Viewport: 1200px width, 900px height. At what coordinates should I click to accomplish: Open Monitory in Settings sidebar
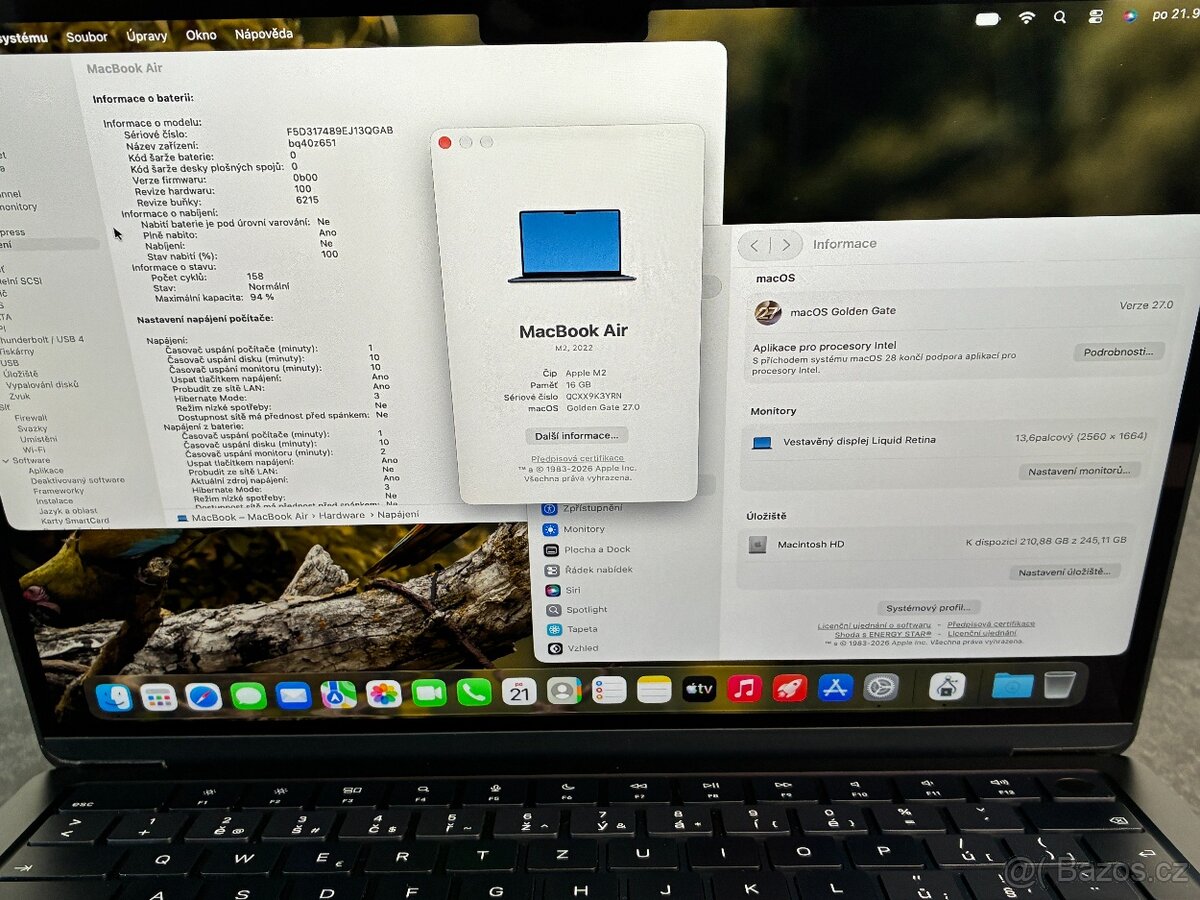pos(584,529)
